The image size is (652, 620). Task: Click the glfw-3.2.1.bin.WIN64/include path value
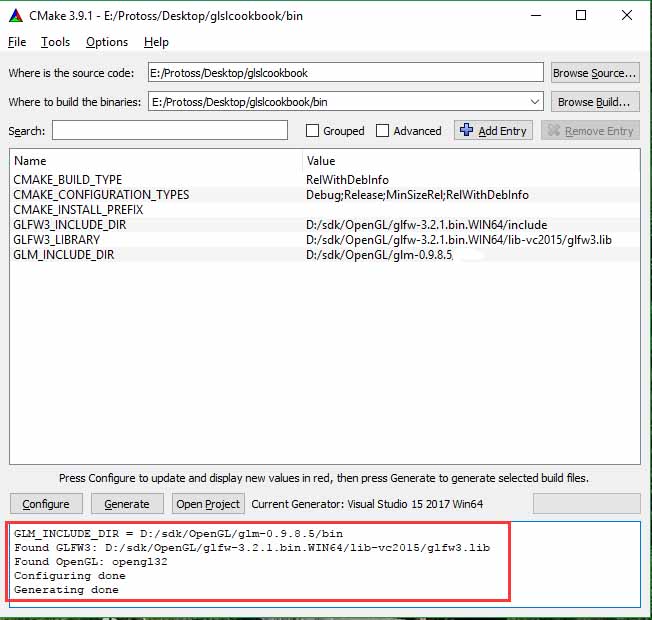tap(427, 225)
